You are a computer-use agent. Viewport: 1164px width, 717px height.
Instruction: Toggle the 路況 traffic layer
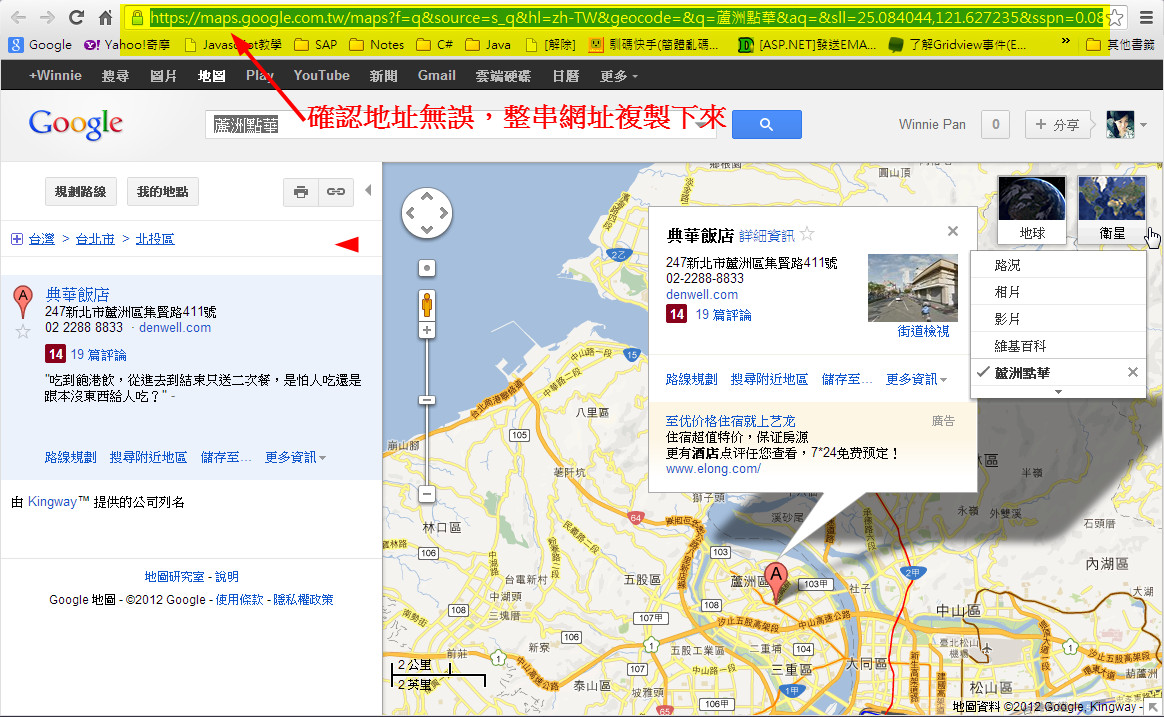pos(1058,265)
